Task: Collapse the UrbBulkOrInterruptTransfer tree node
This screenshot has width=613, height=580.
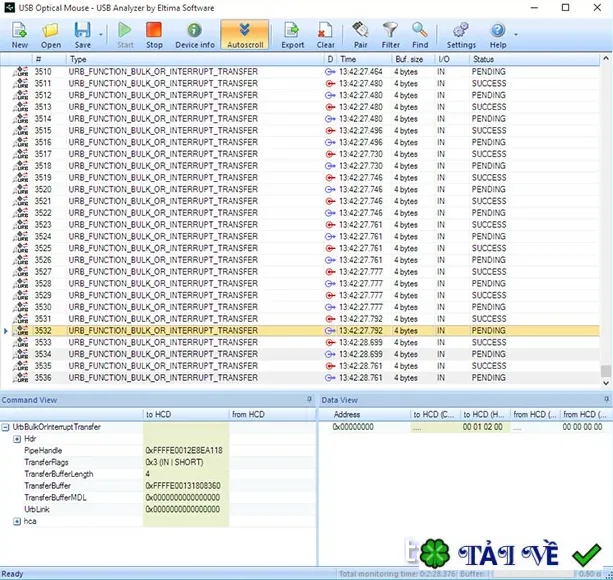Action: coord(5,427)
